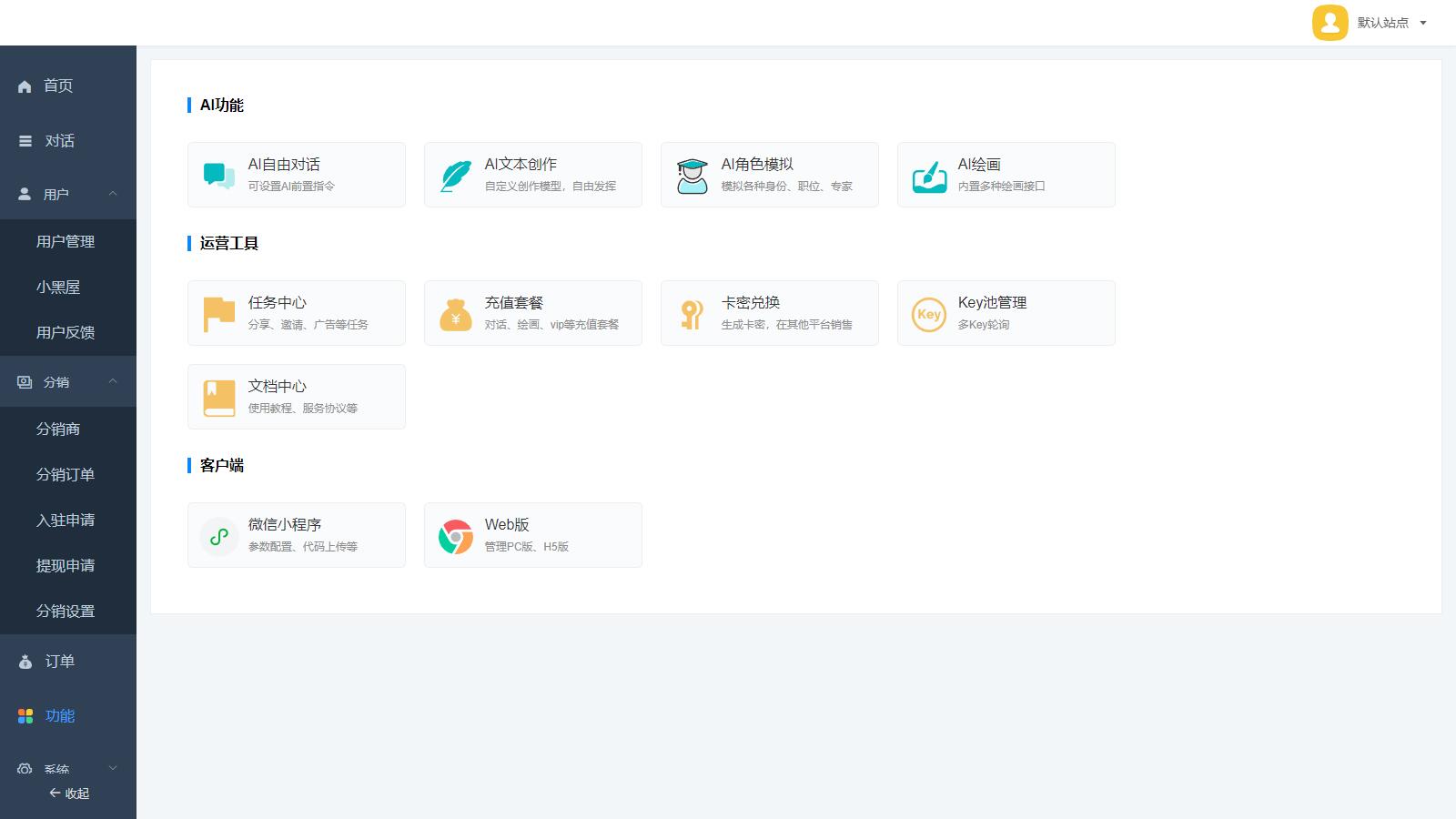Click the 文档中心 book icon
This screenshot has width=1456, height=819.
pos(219,398)
